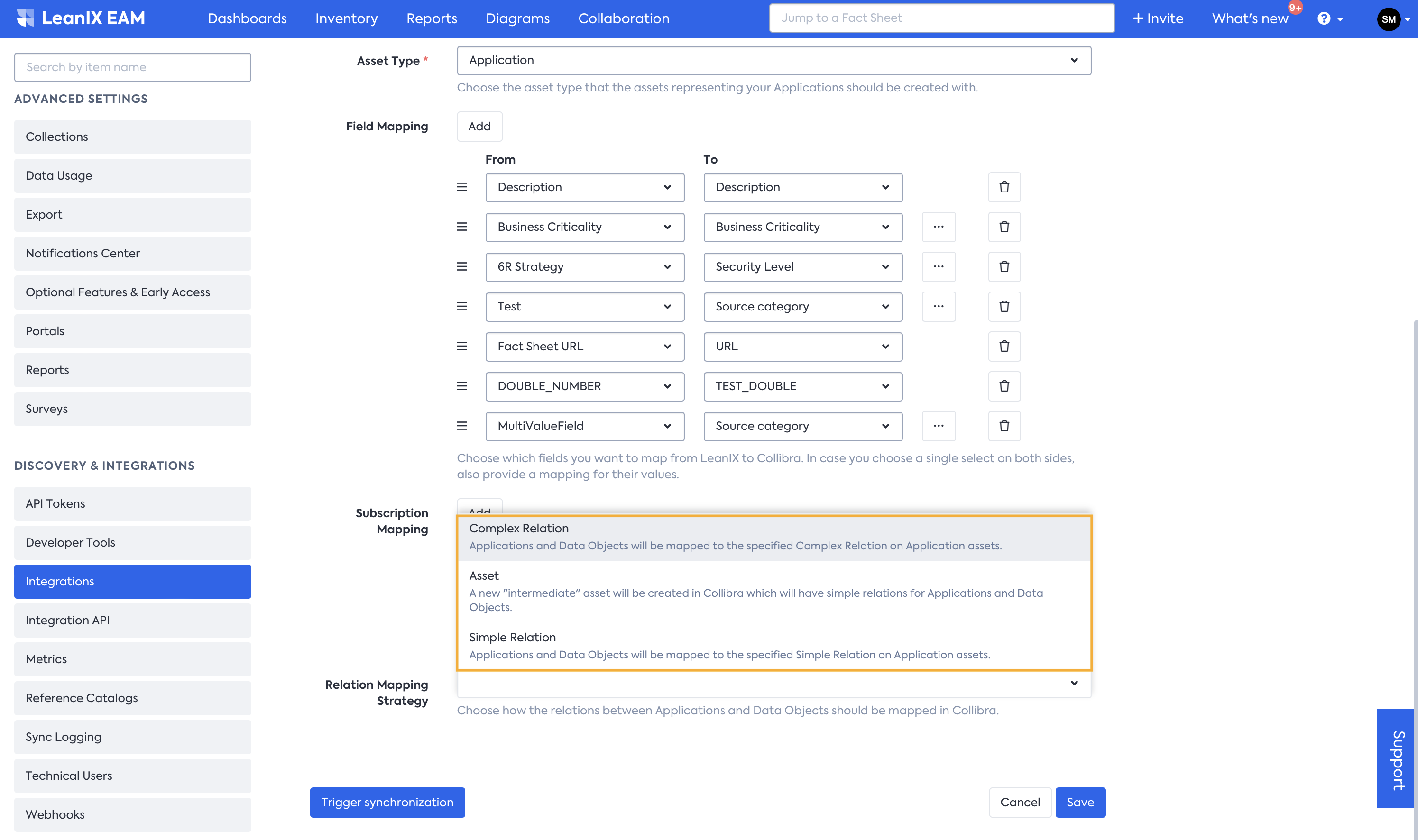Open the Security Level target dropdown
1418x840 pixels.
point(802,266)
